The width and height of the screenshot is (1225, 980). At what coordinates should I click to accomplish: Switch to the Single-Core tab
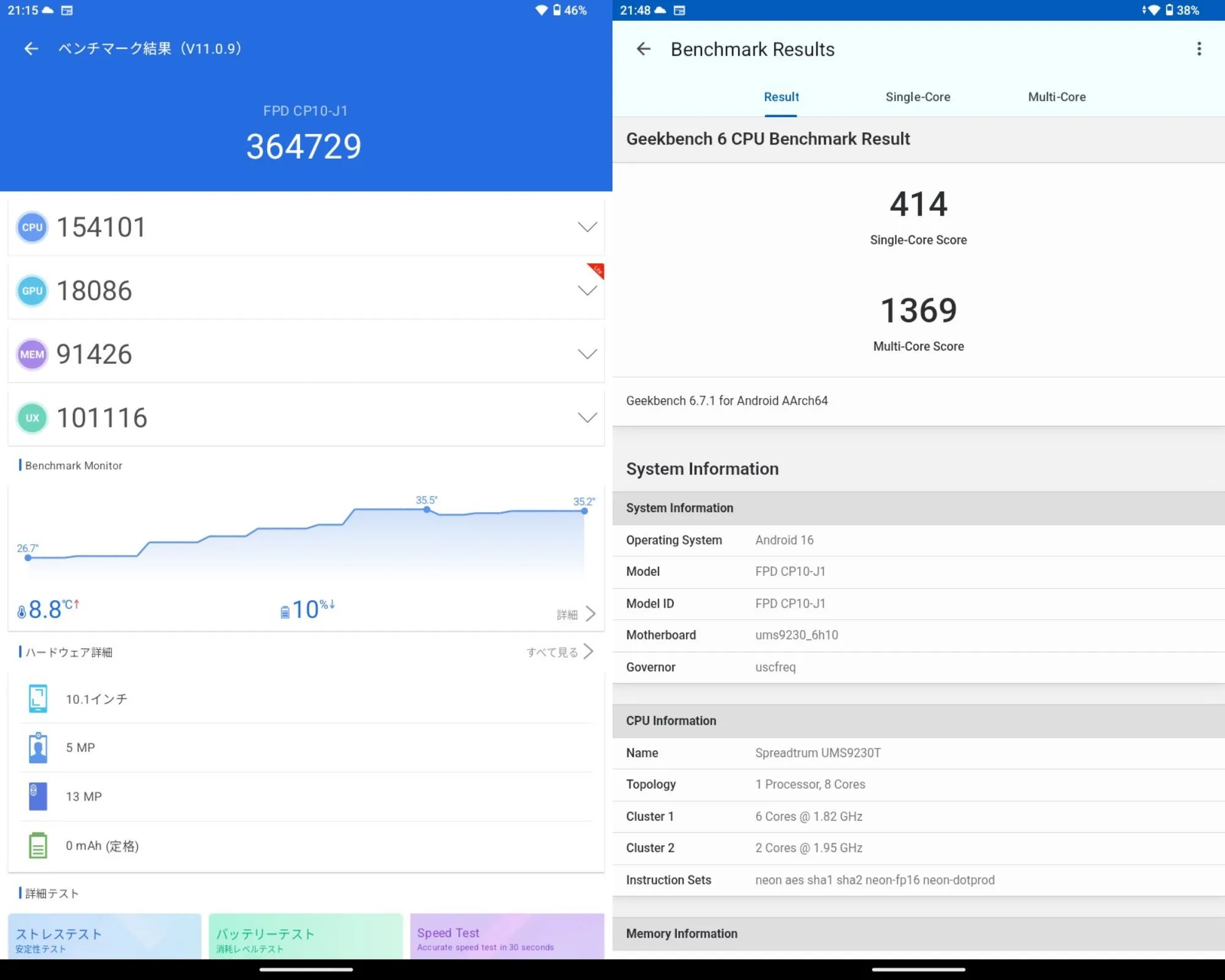tap(918, 97)
